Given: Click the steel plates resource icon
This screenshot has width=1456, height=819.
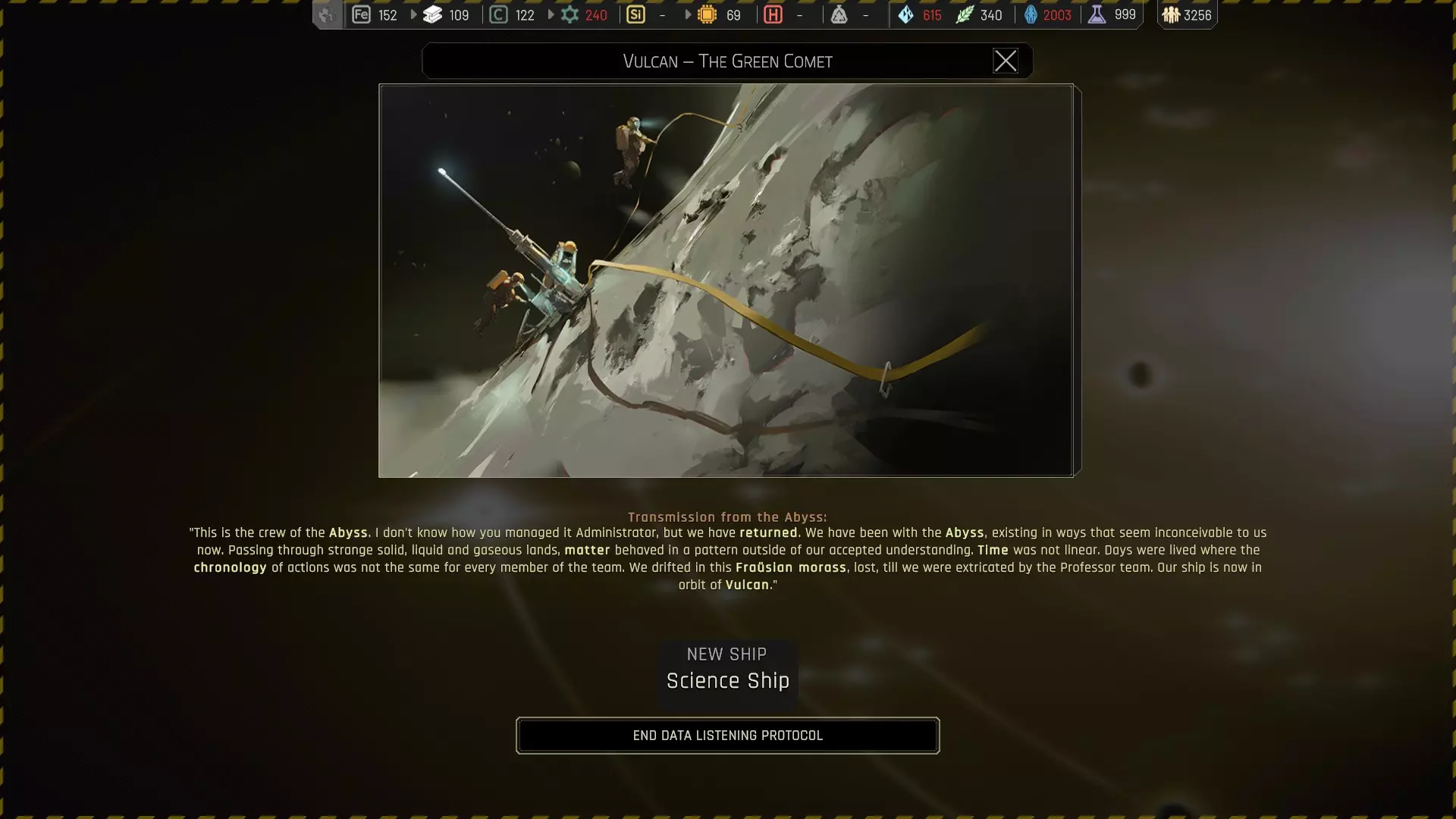Looking at the screenshot, I should pyautogui.click(x=432, y=14).
